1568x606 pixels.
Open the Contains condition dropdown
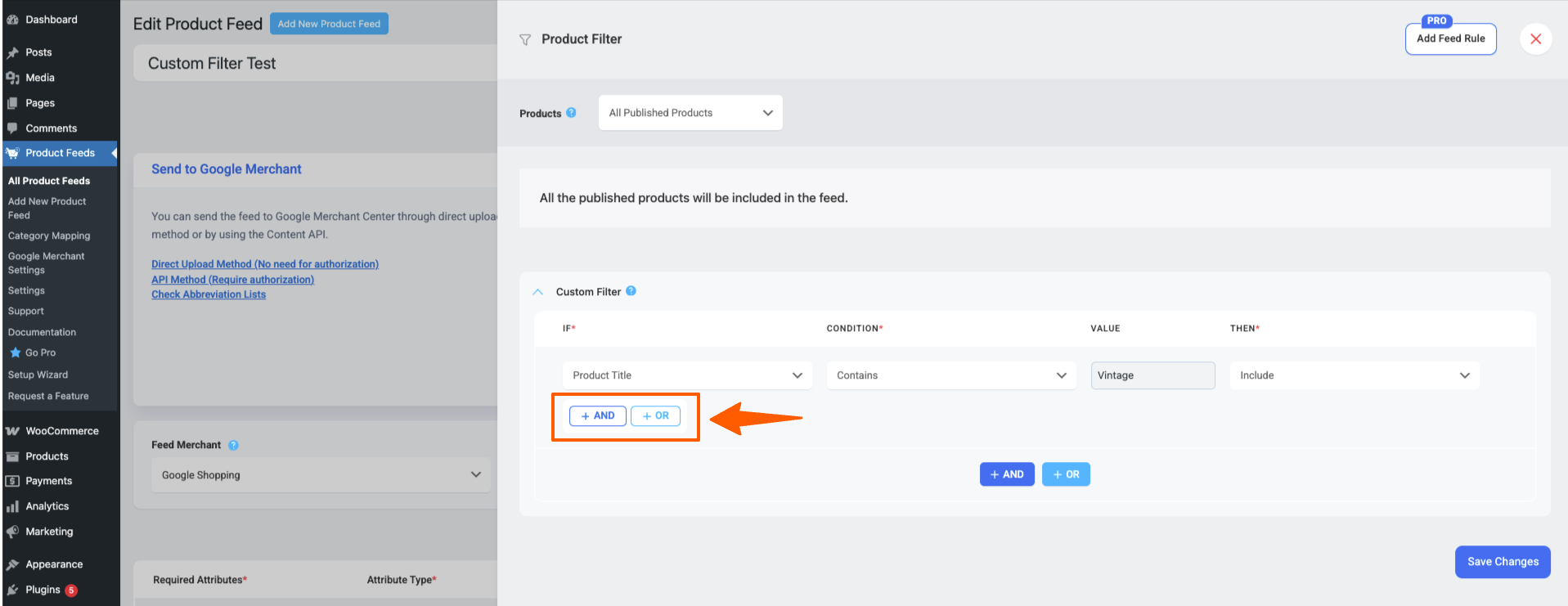[950, 375]
